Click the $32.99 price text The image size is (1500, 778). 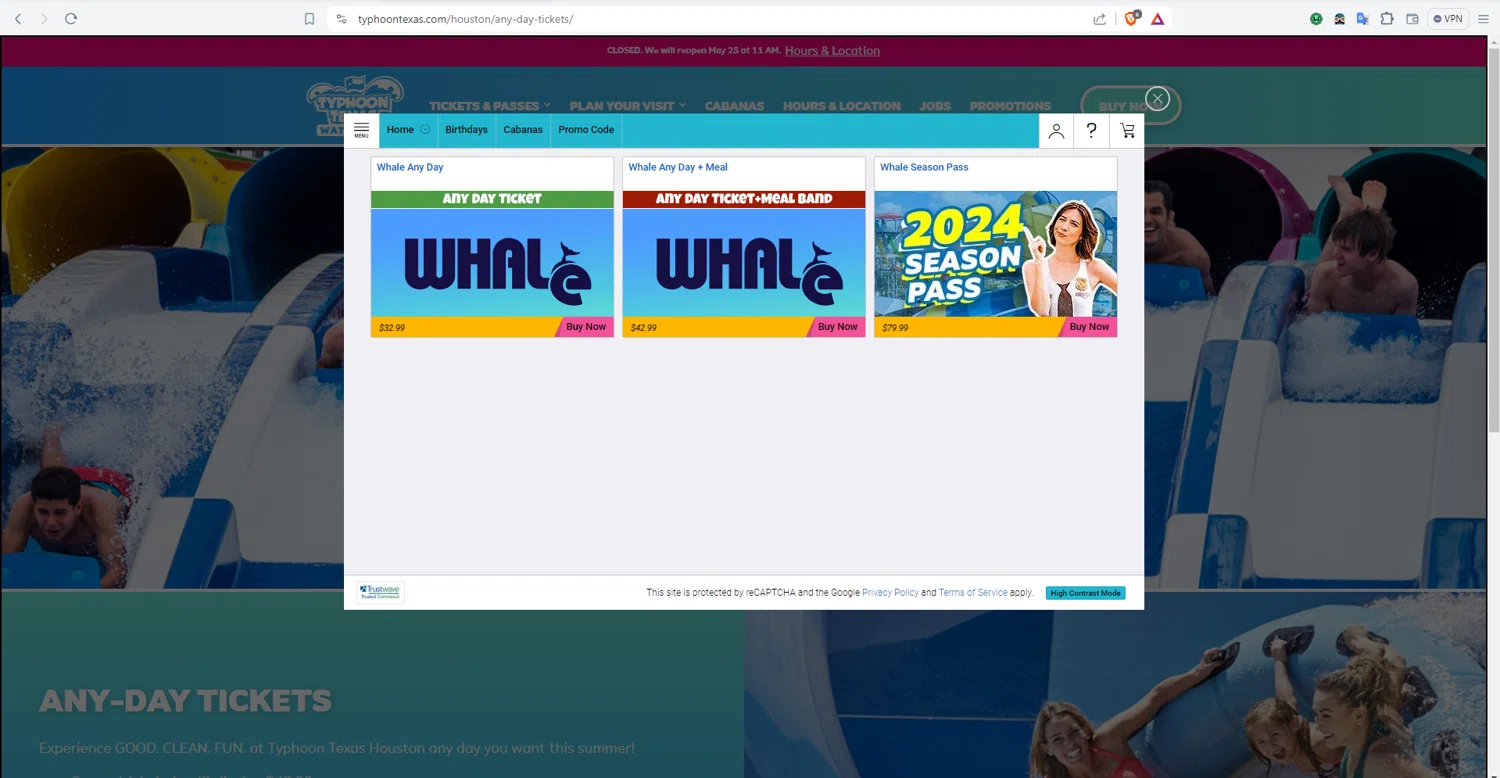click(x=392, y=328)
